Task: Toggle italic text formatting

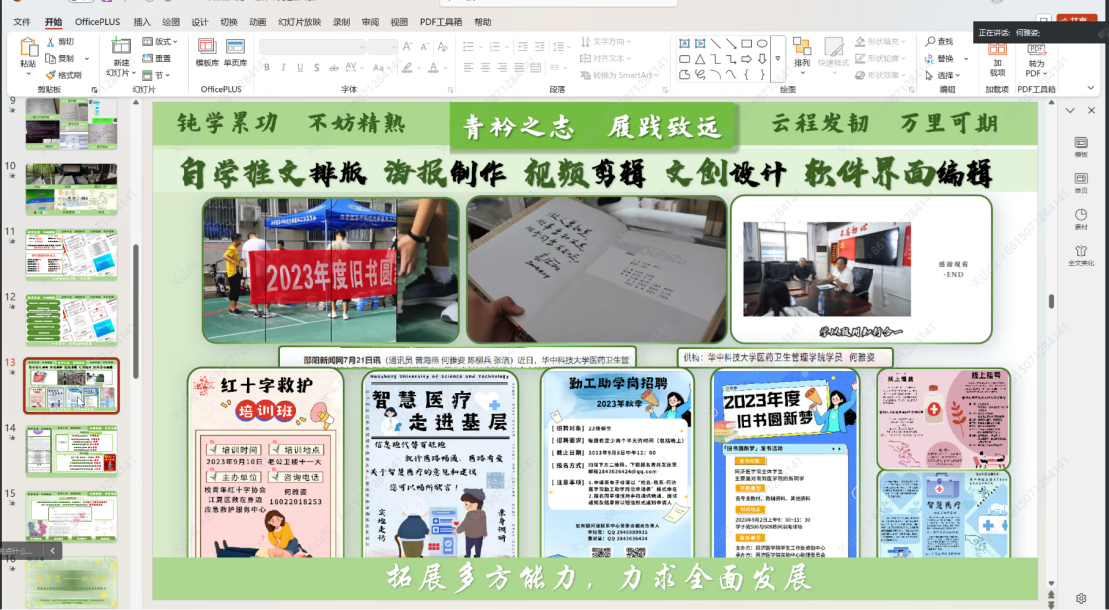Action: [284, 67]
